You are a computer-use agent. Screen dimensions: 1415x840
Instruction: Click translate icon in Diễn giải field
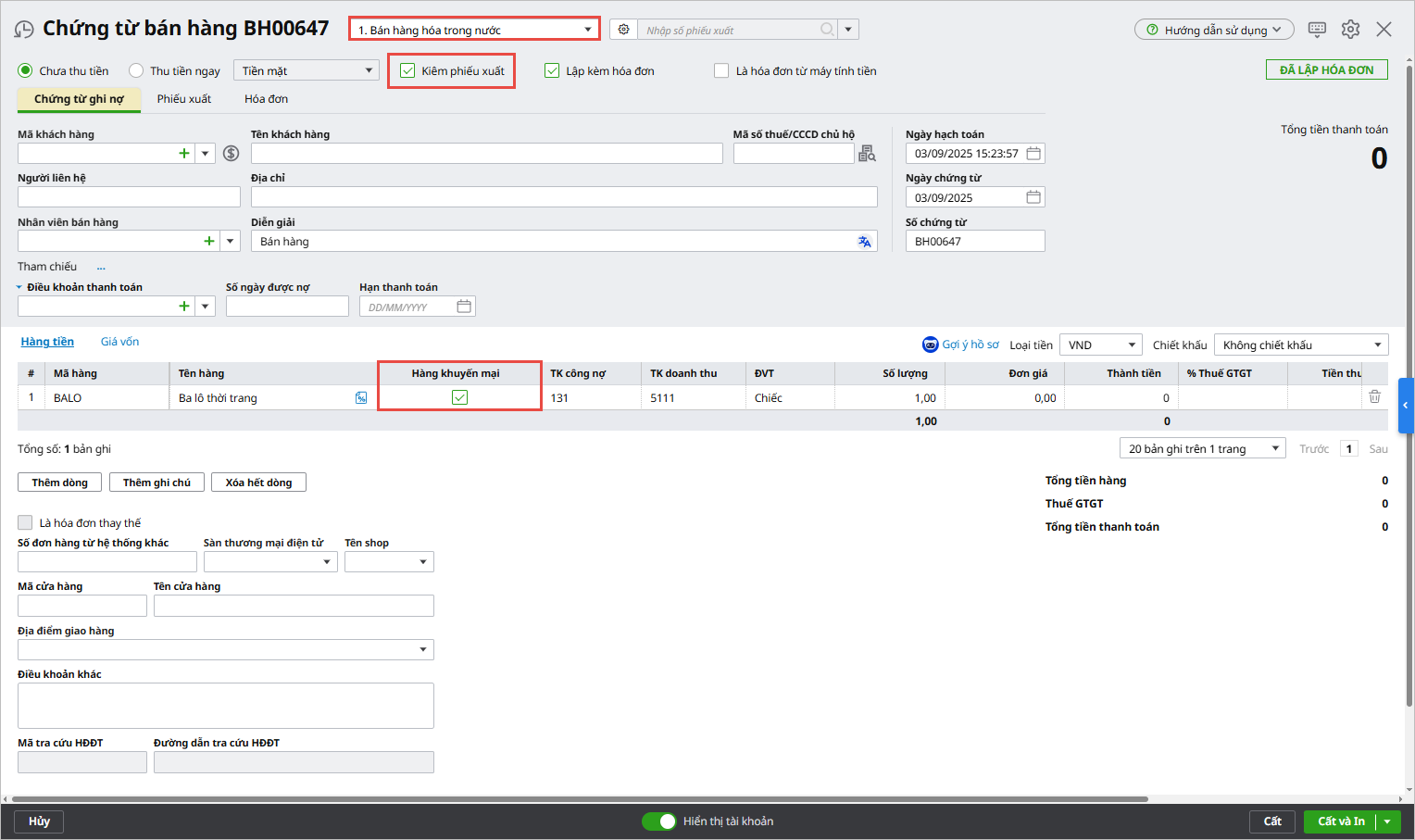tap(864, 242)
